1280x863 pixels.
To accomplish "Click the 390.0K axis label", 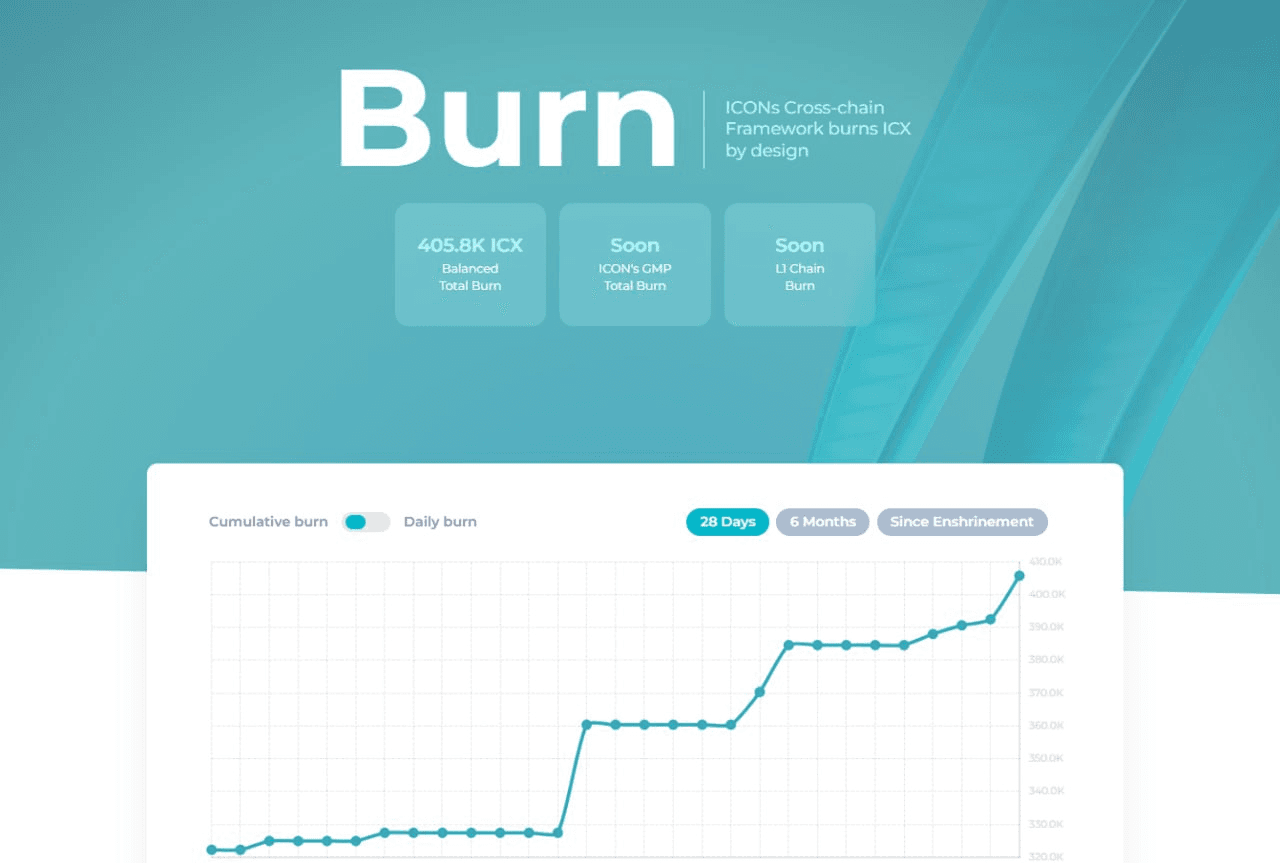I will pyautogui.click(x=1046, y=627).
